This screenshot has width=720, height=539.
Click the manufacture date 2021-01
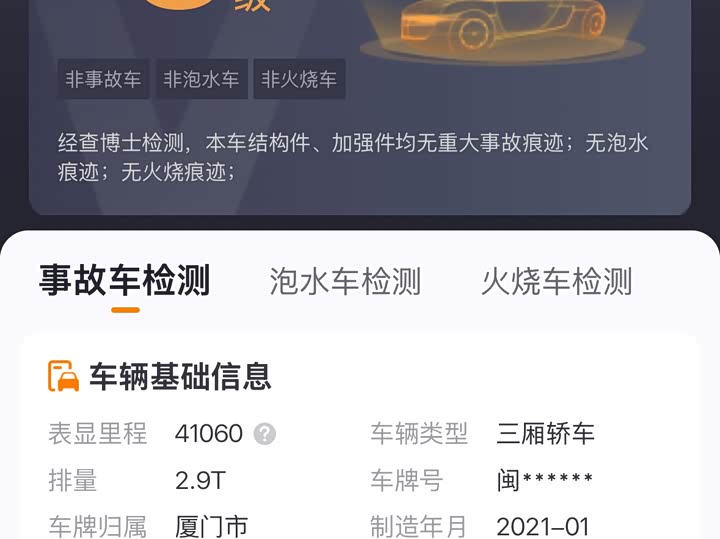[x=543, y=527]
